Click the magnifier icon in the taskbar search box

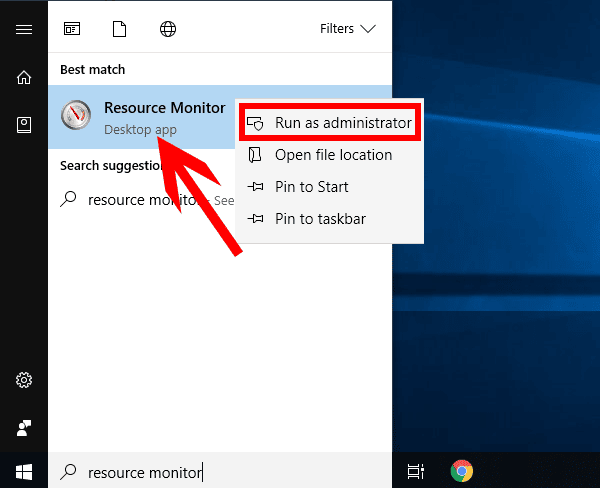[x=68, y=472]
